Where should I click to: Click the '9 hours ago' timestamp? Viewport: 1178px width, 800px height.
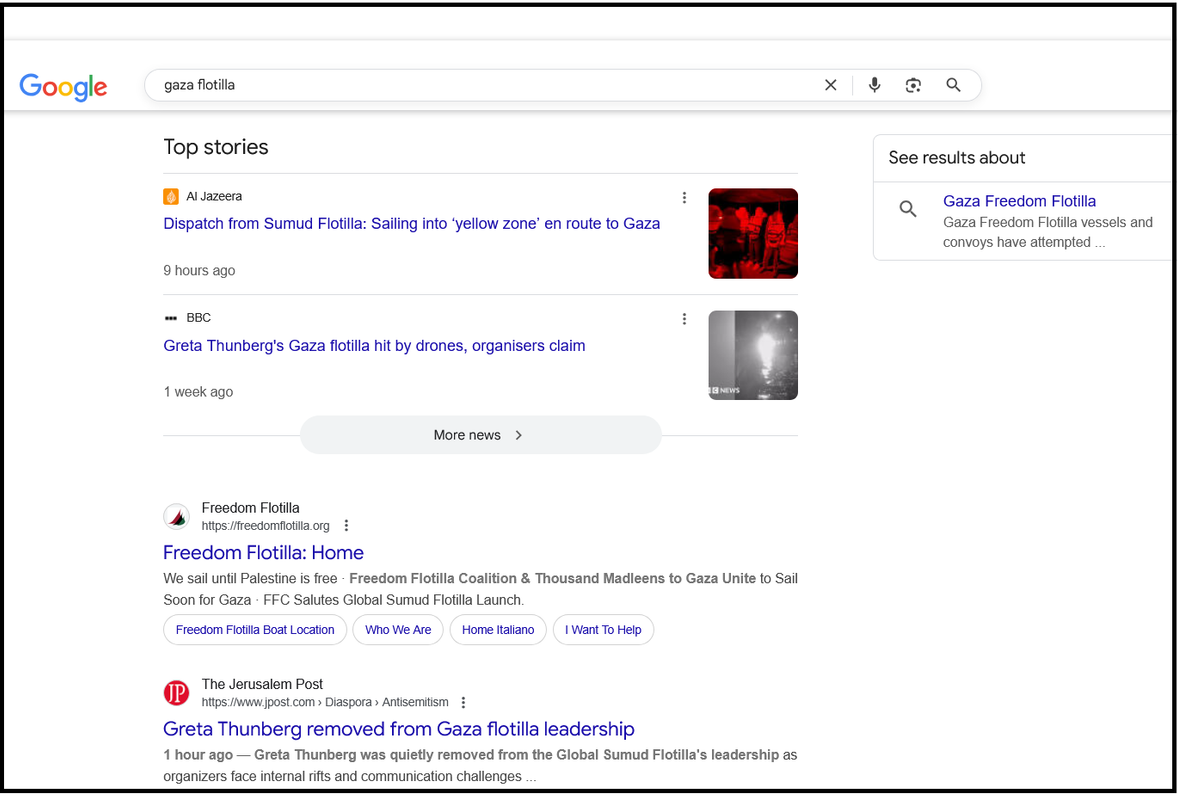tap(199, 270)
